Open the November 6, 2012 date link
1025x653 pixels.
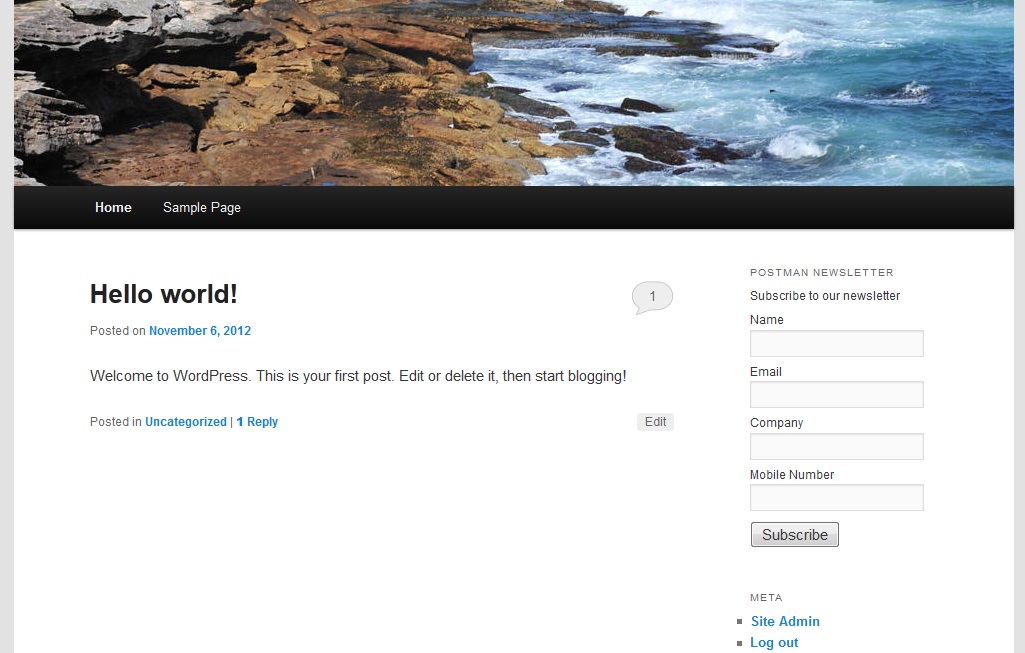click(x=200, y=331)
